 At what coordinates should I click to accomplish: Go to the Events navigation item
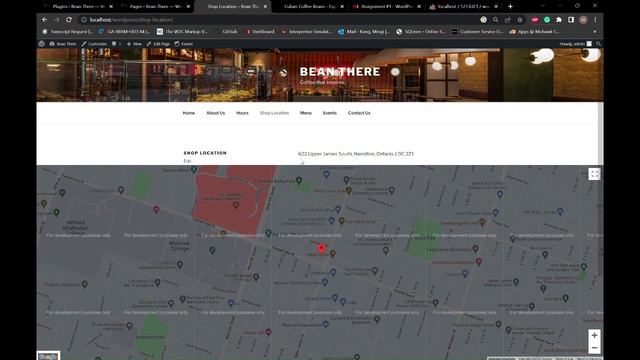[330, 113]
